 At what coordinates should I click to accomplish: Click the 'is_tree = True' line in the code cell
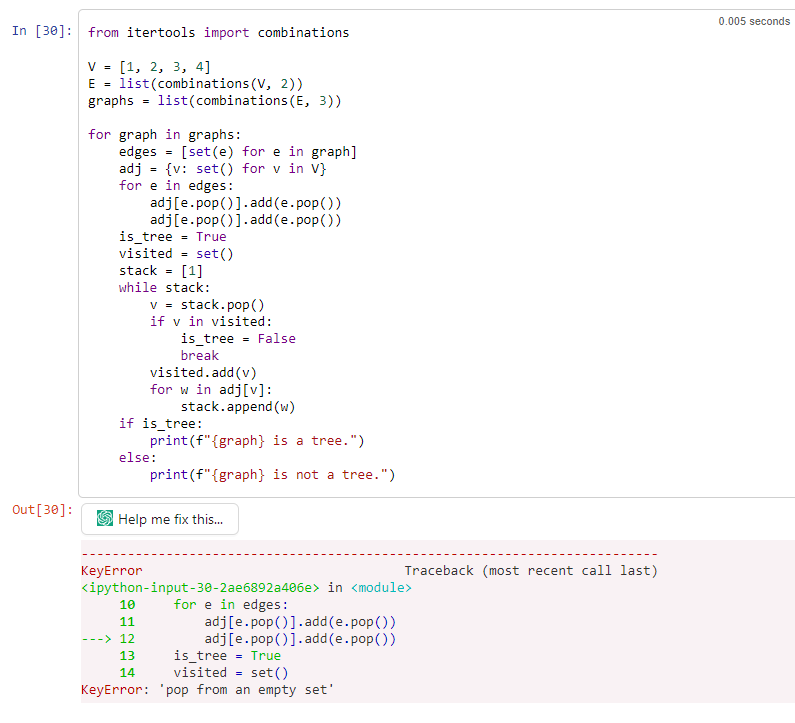point(172,237)
